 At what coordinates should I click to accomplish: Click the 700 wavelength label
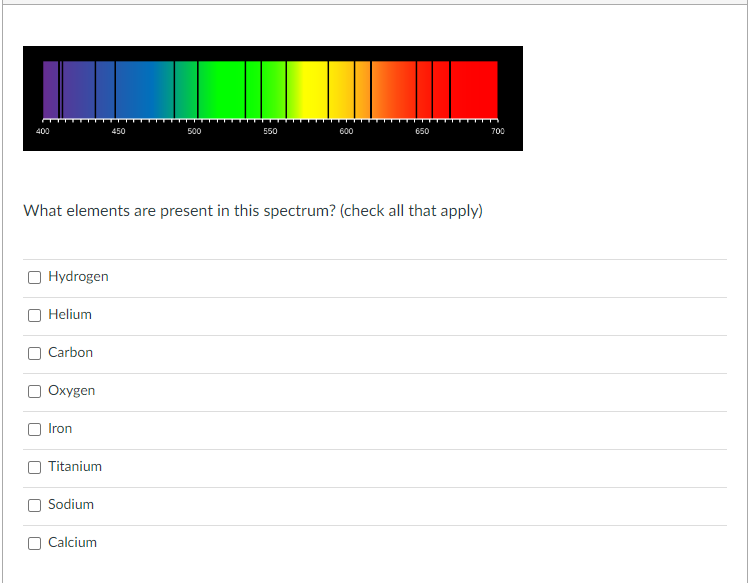[498, 131]
